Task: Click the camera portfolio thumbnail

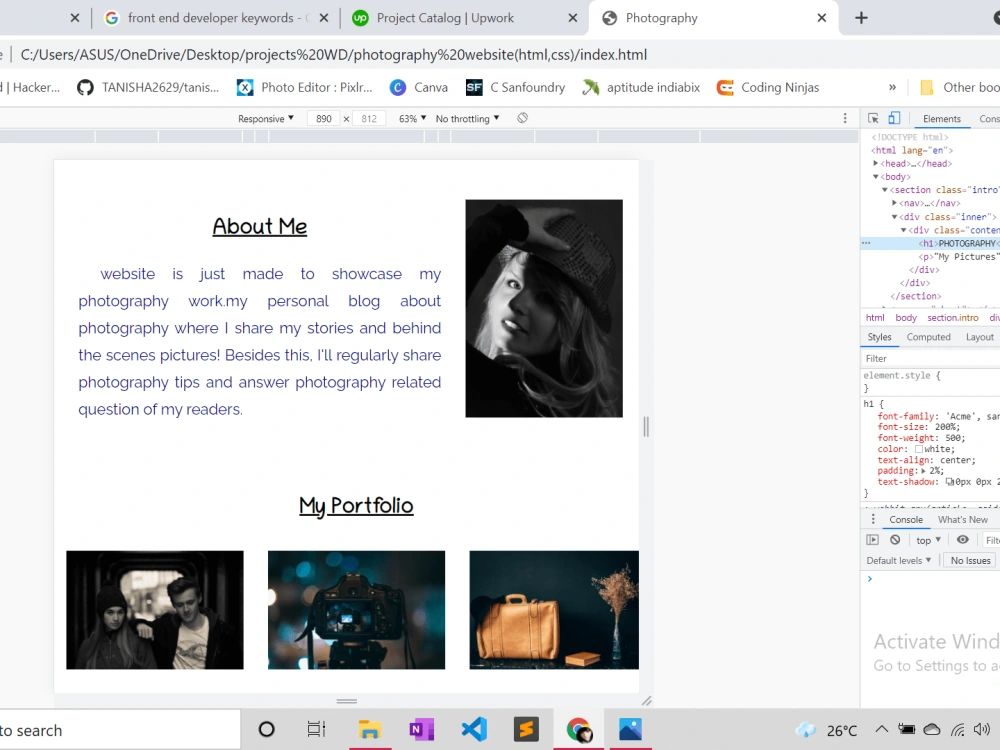Action: click(x=357, y=610)
